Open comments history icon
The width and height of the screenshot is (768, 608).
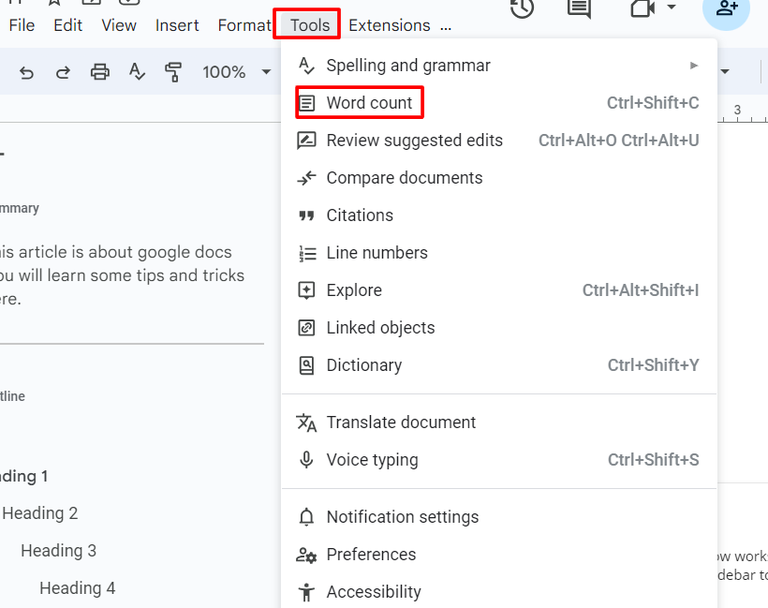(579, 8)
